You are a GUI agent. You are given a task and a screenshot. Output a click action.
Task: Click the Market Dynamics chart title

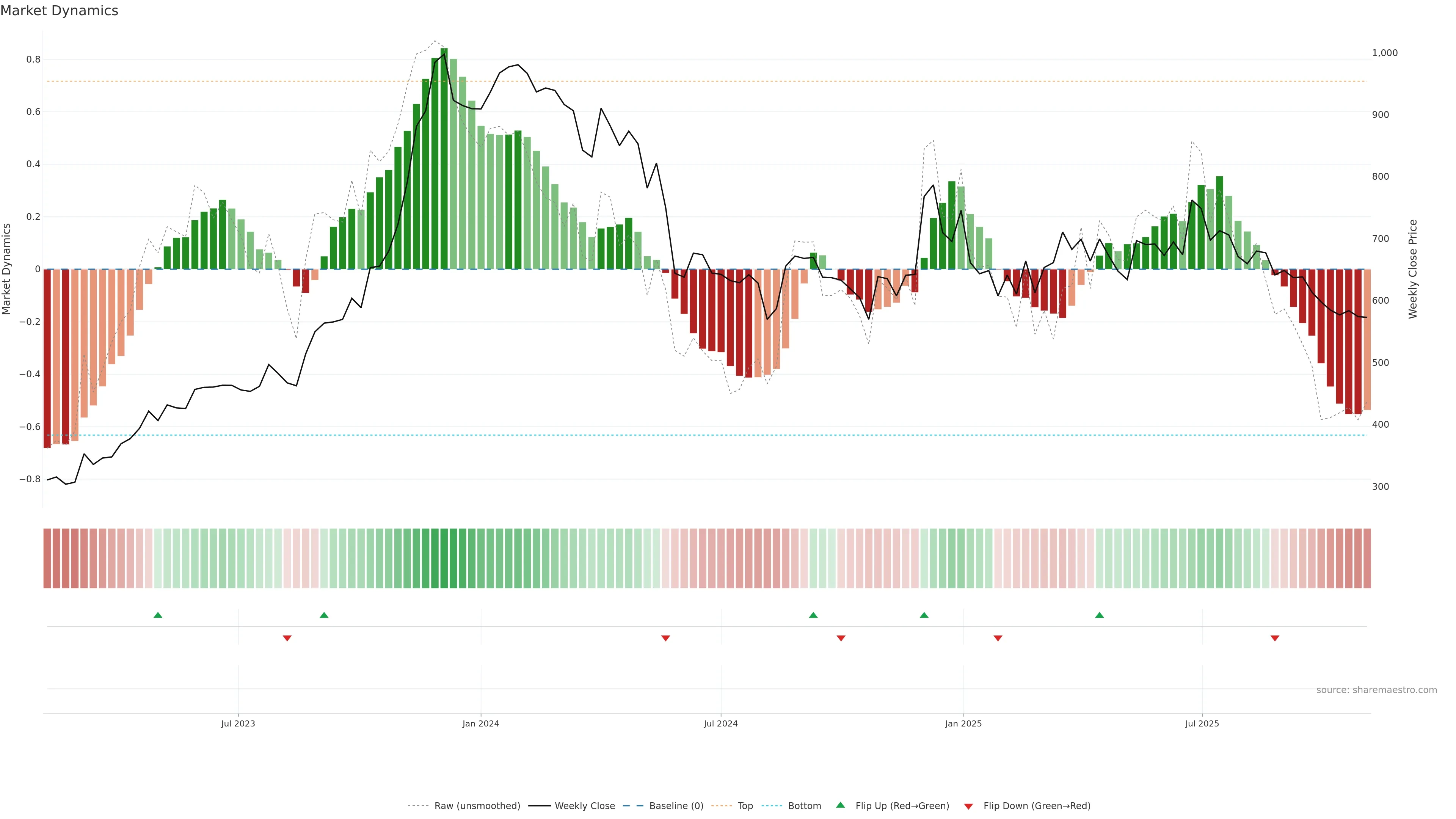pos(60,11)
